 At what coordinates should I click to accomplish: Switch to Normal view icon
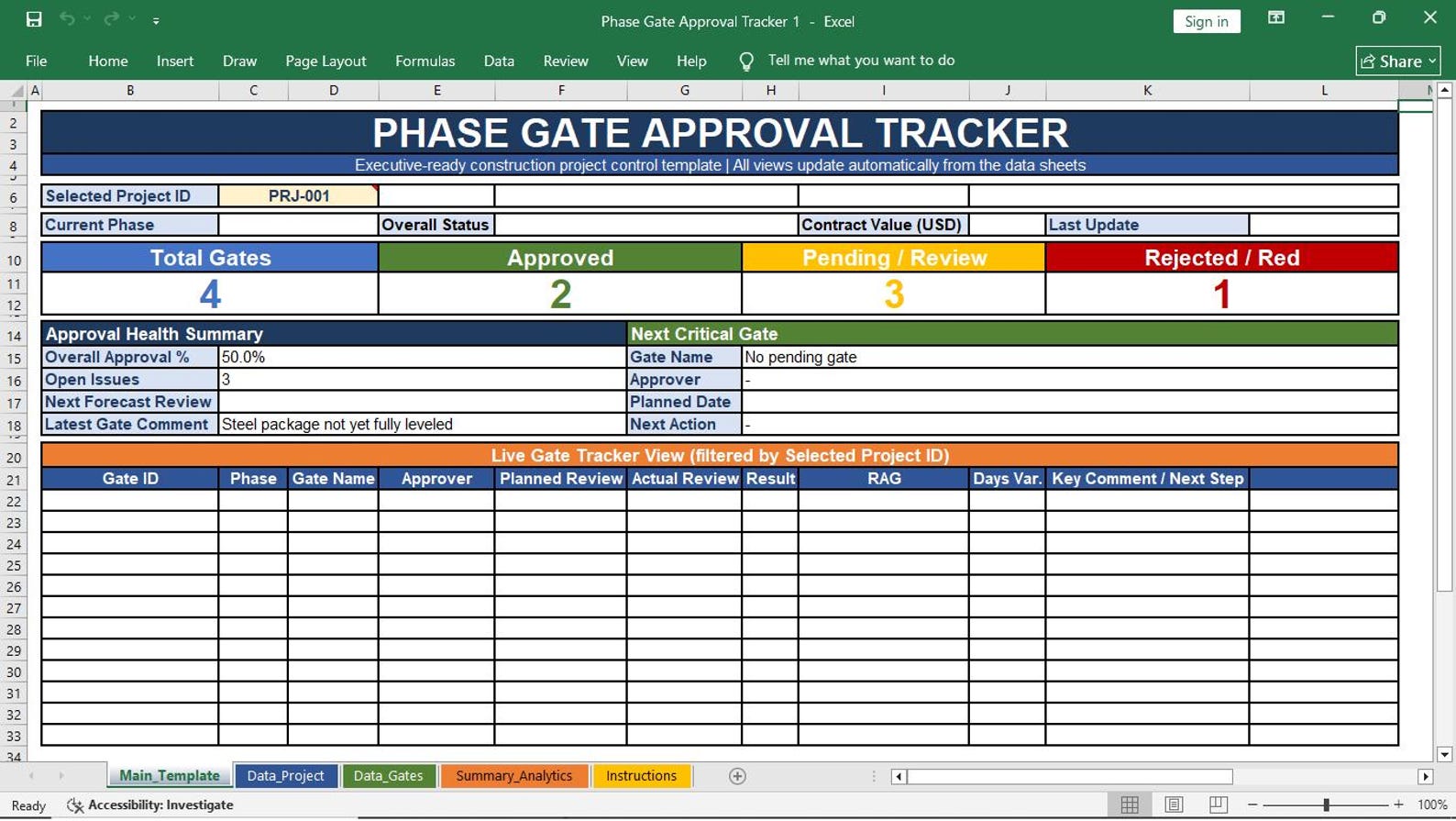[1130, 804]
